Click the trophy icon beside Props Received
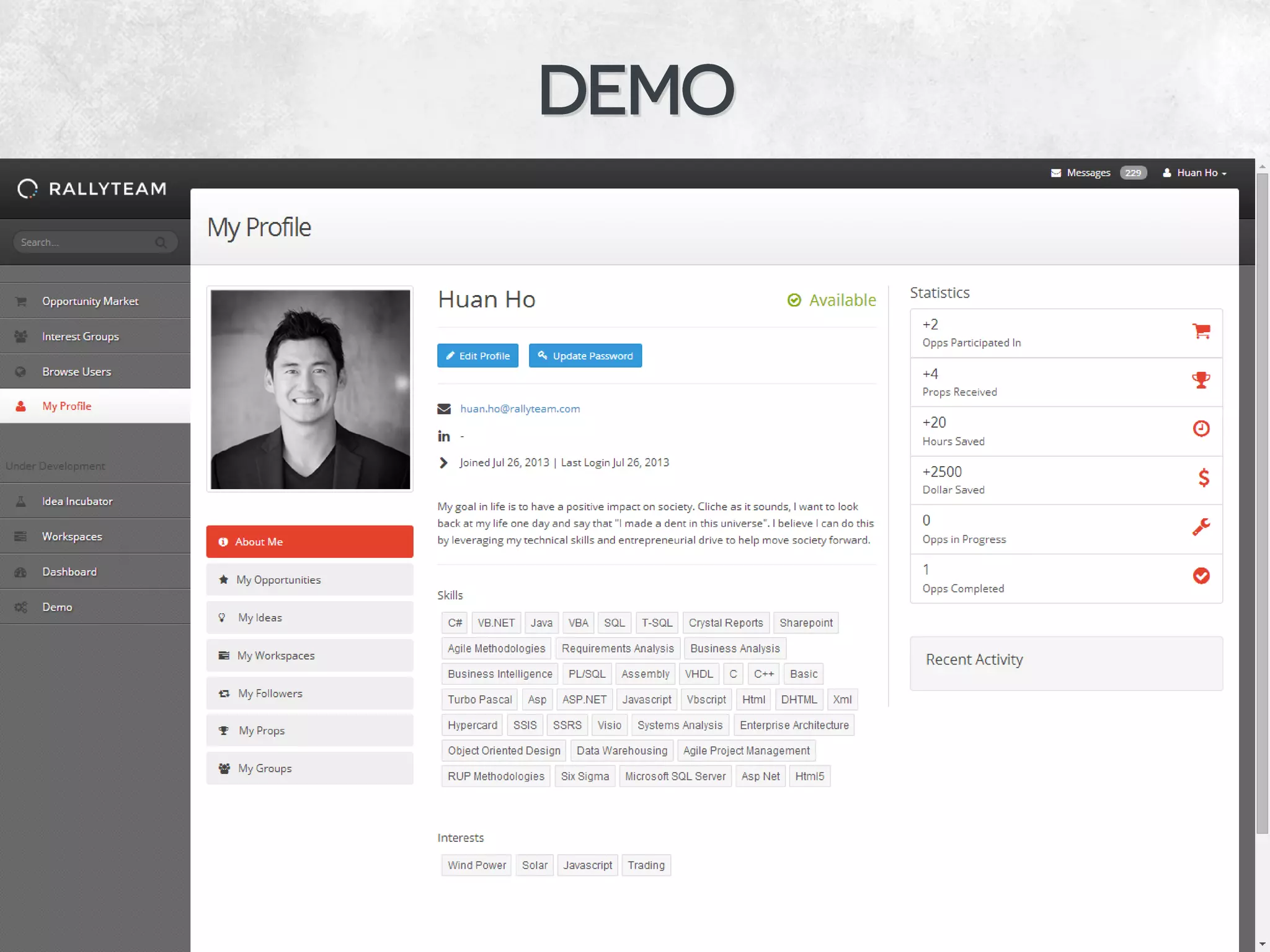Viewport: 1270px width, 952px height. (x=1201, y=380)
